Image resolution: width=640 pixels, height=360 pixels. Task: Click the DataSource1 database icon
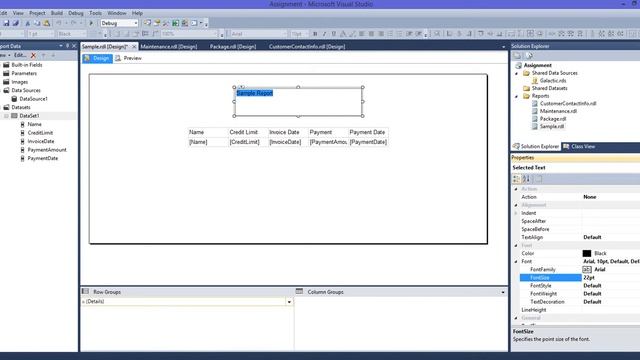[x=14, y=99]
